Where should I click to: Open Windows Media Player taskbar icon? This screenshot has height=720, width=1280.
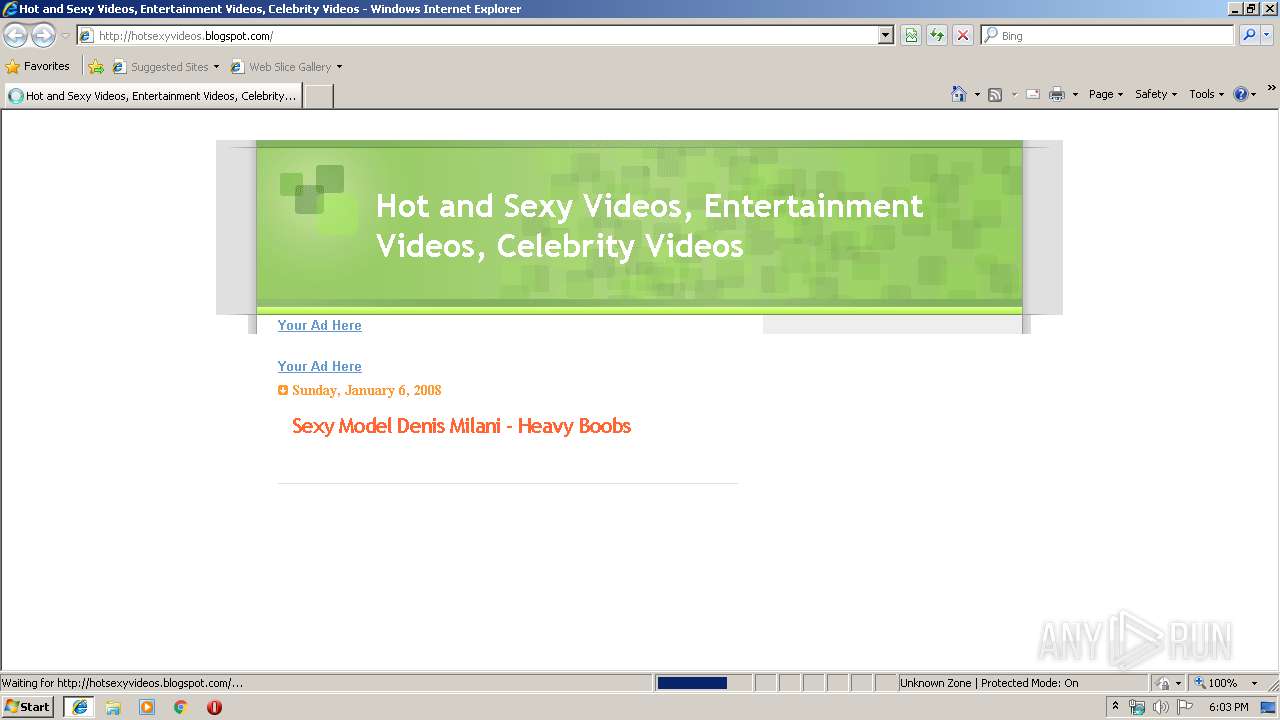pyautogui.click(x=147, y=707)
